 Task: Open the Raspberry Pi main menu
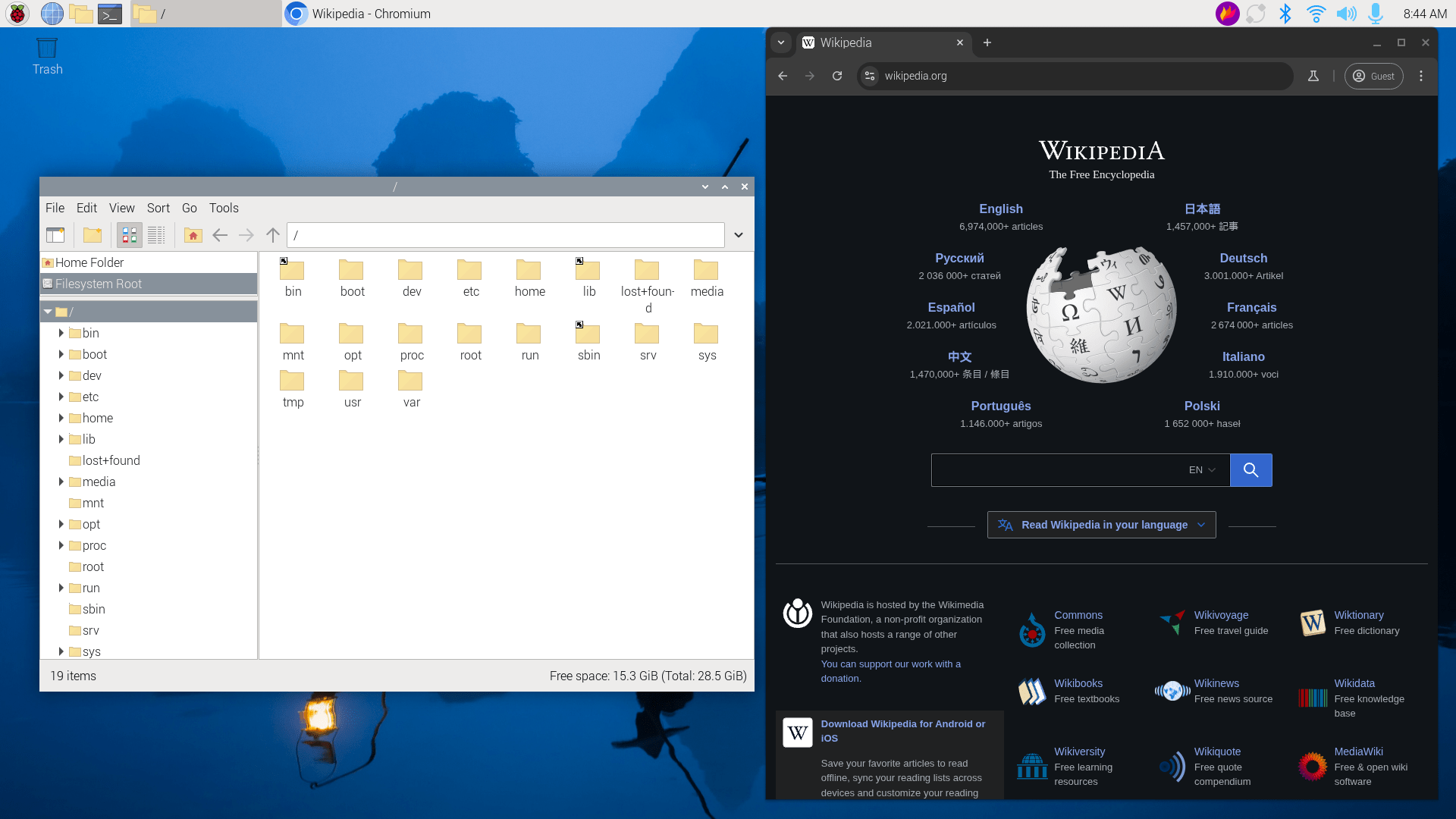tap(17, 14)
